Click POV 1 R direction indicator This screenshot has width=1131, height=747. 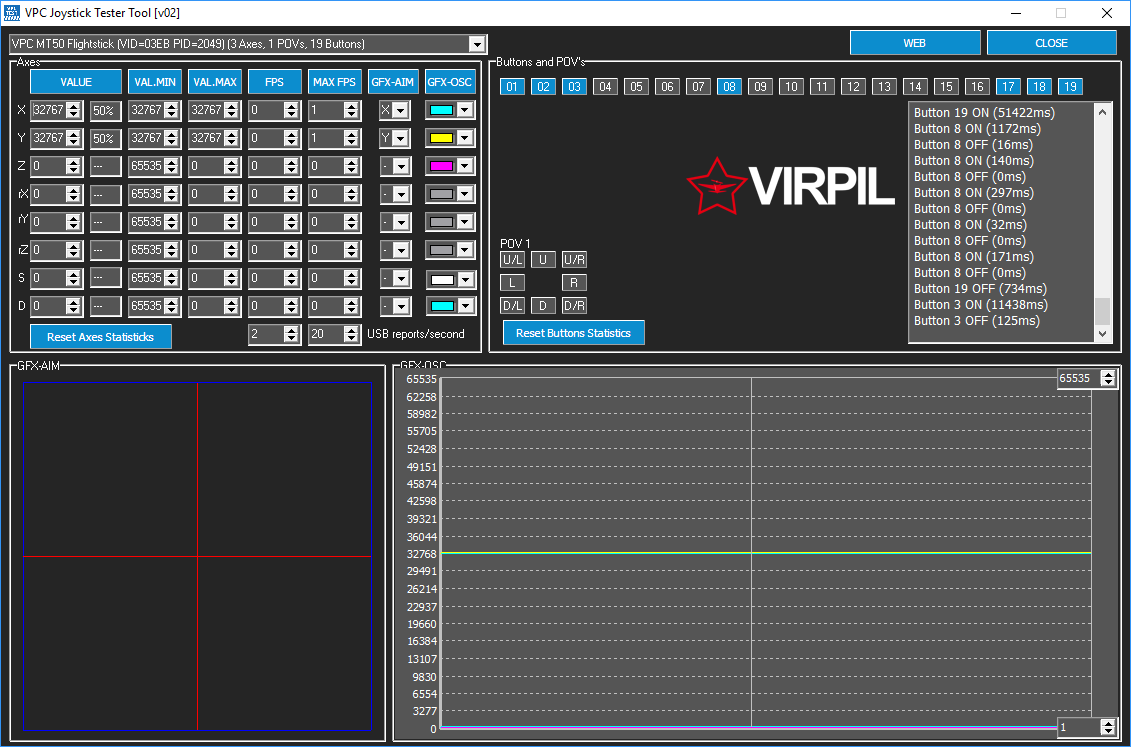pos(574,283)
